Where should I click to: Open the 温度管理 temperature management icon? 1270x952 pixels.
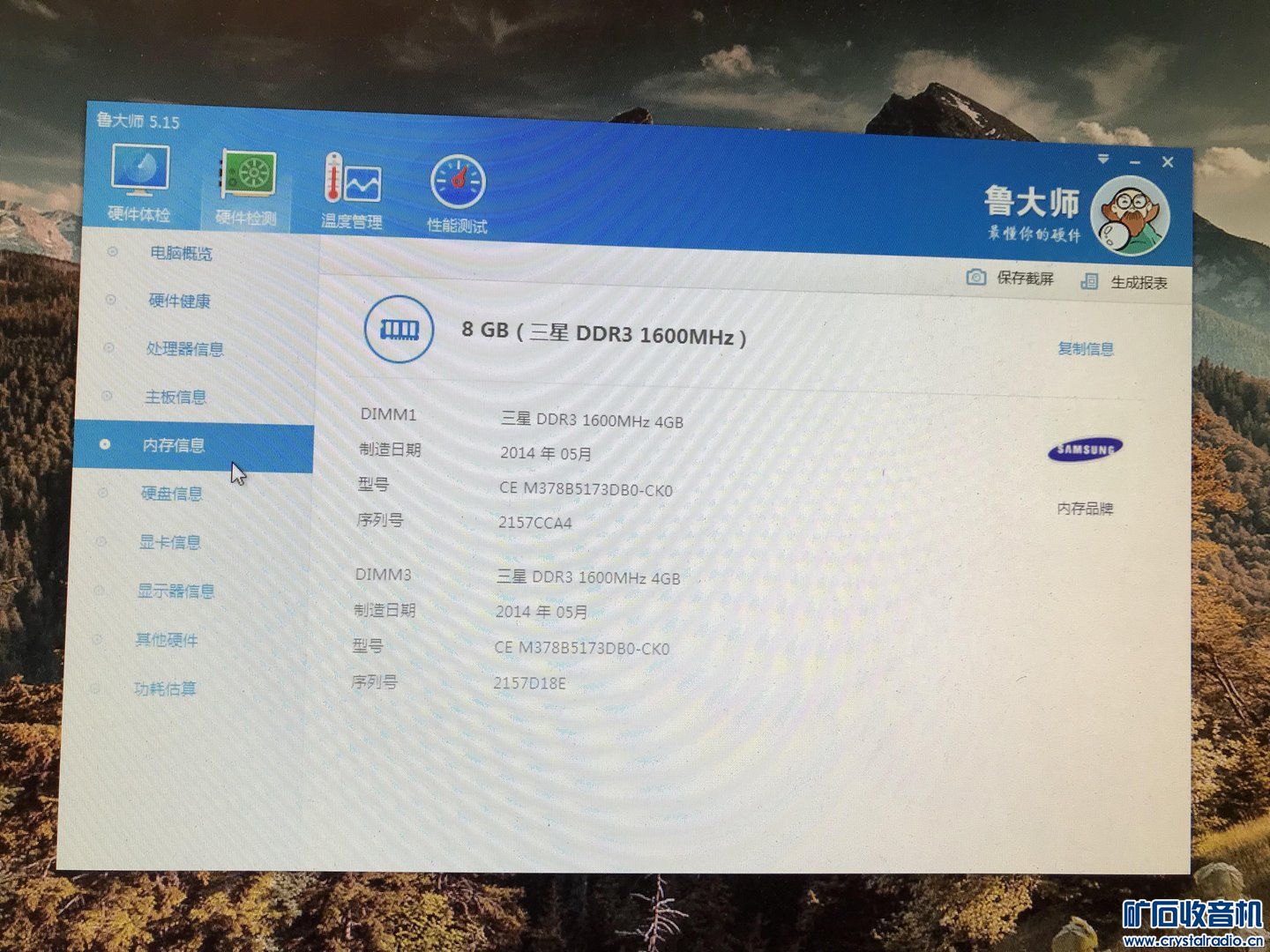point(352,190)
